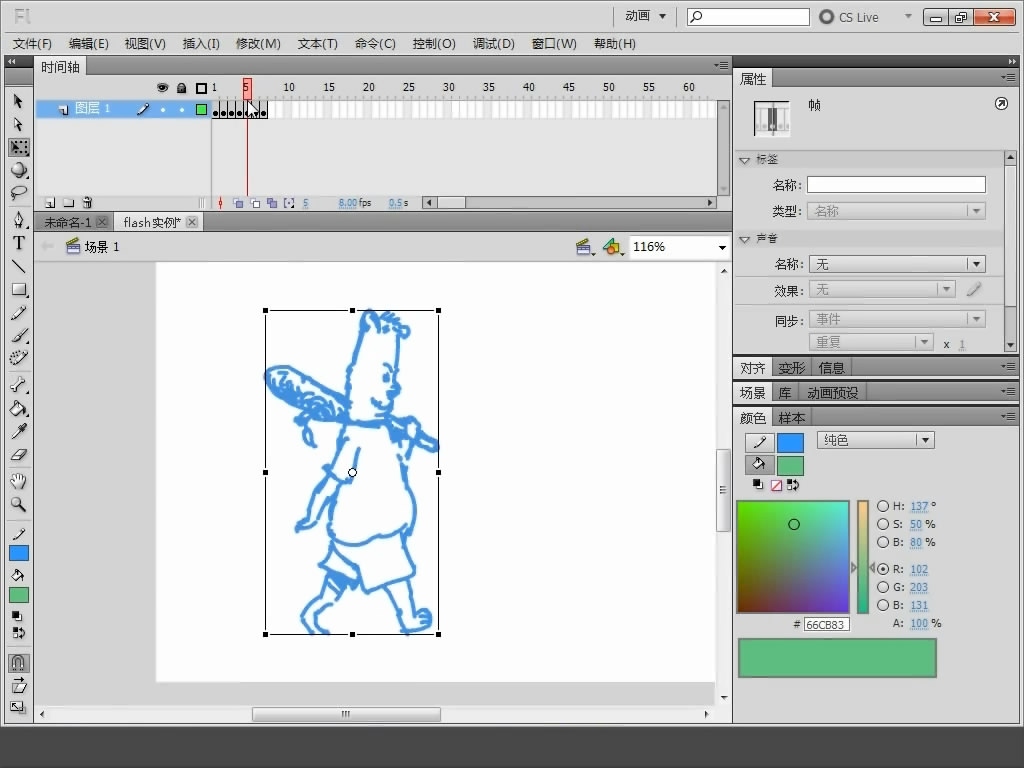Switch to 未命名-1 document tab
The width and height of the screenshot is (1024, 768).
pyautogui.click(x=68, y=223)
